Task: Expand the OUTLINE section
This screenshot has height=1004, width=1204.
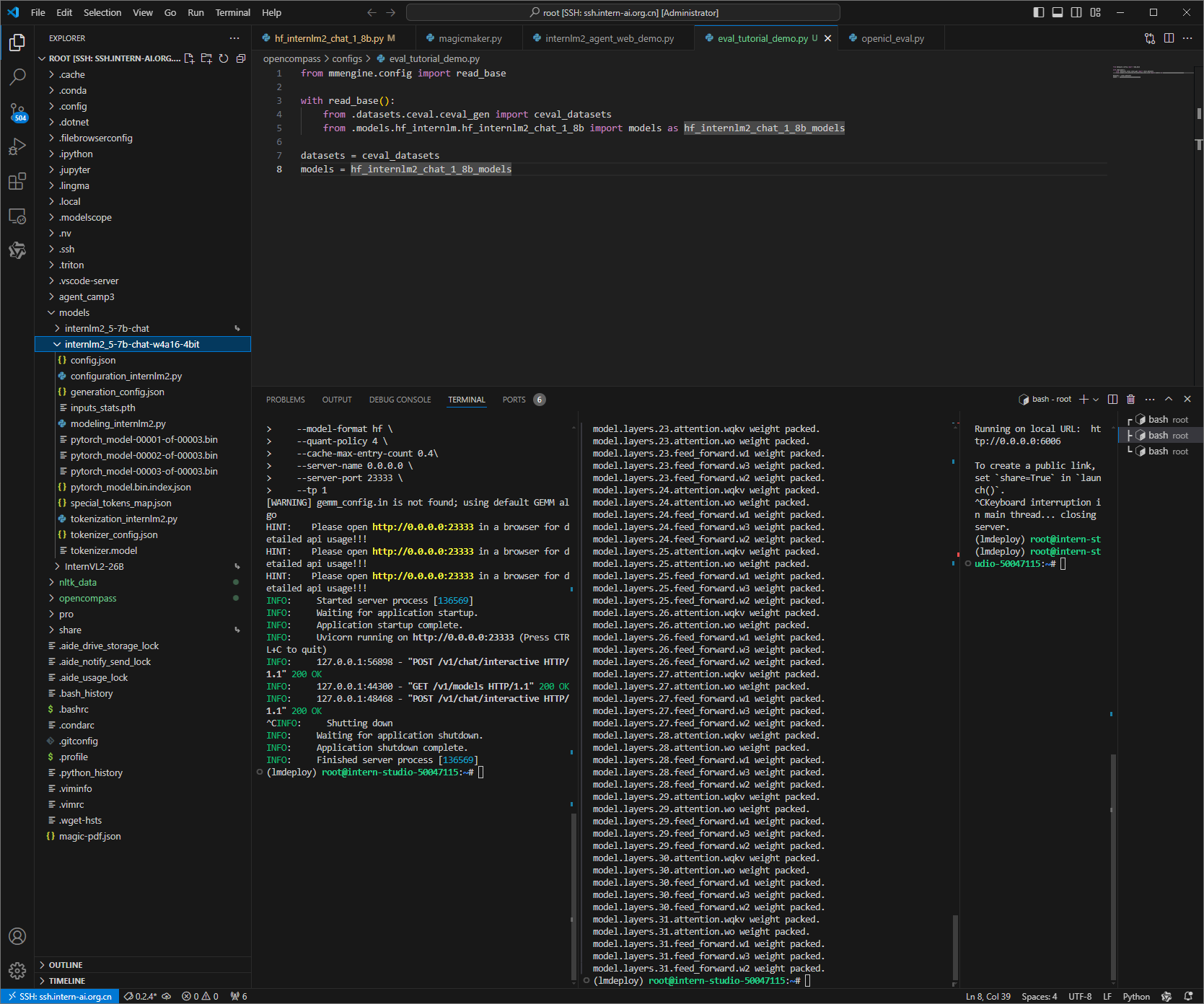Action: 143,964
